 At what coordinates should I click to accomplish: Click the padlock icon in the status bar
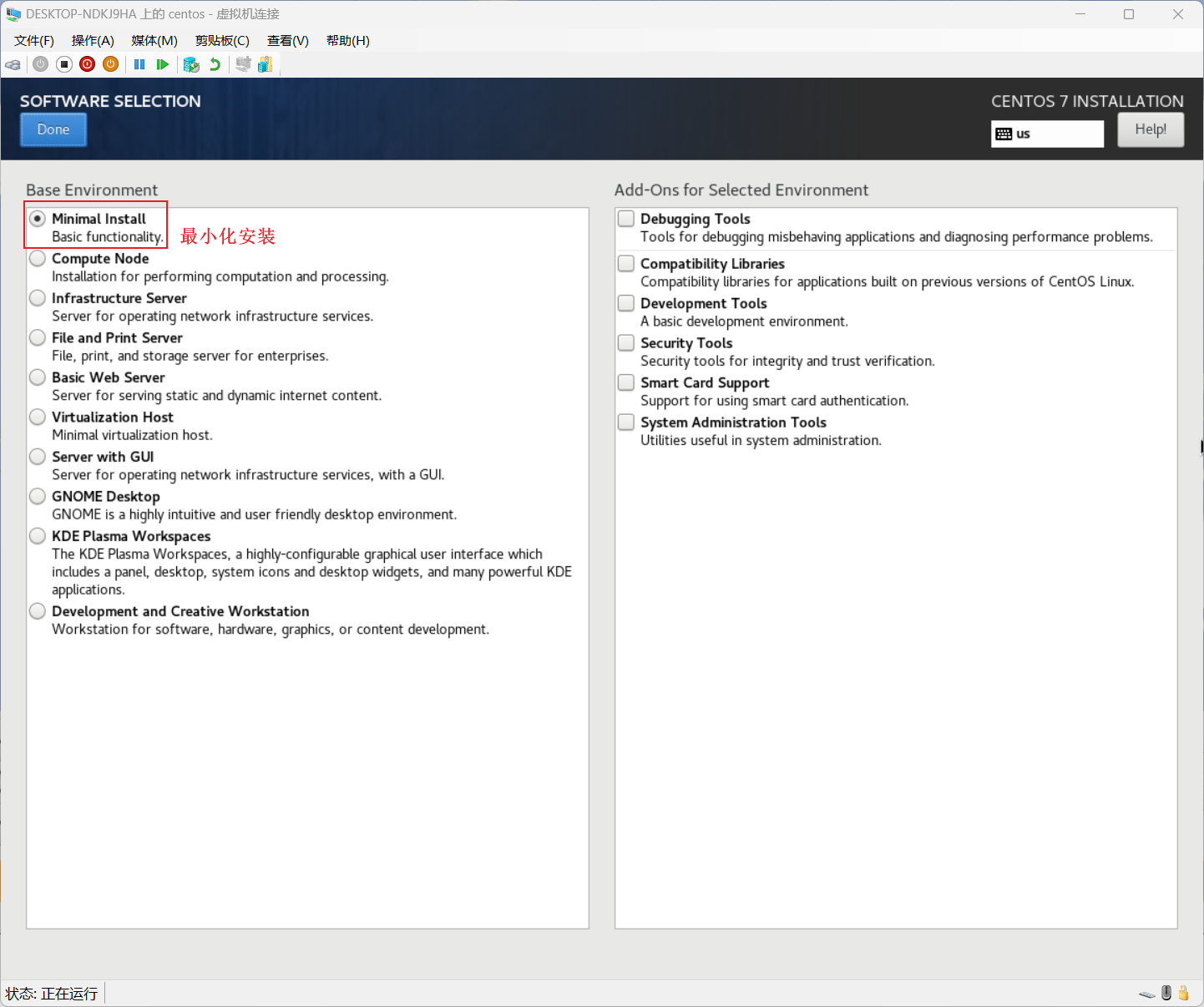coord(1183,993)
